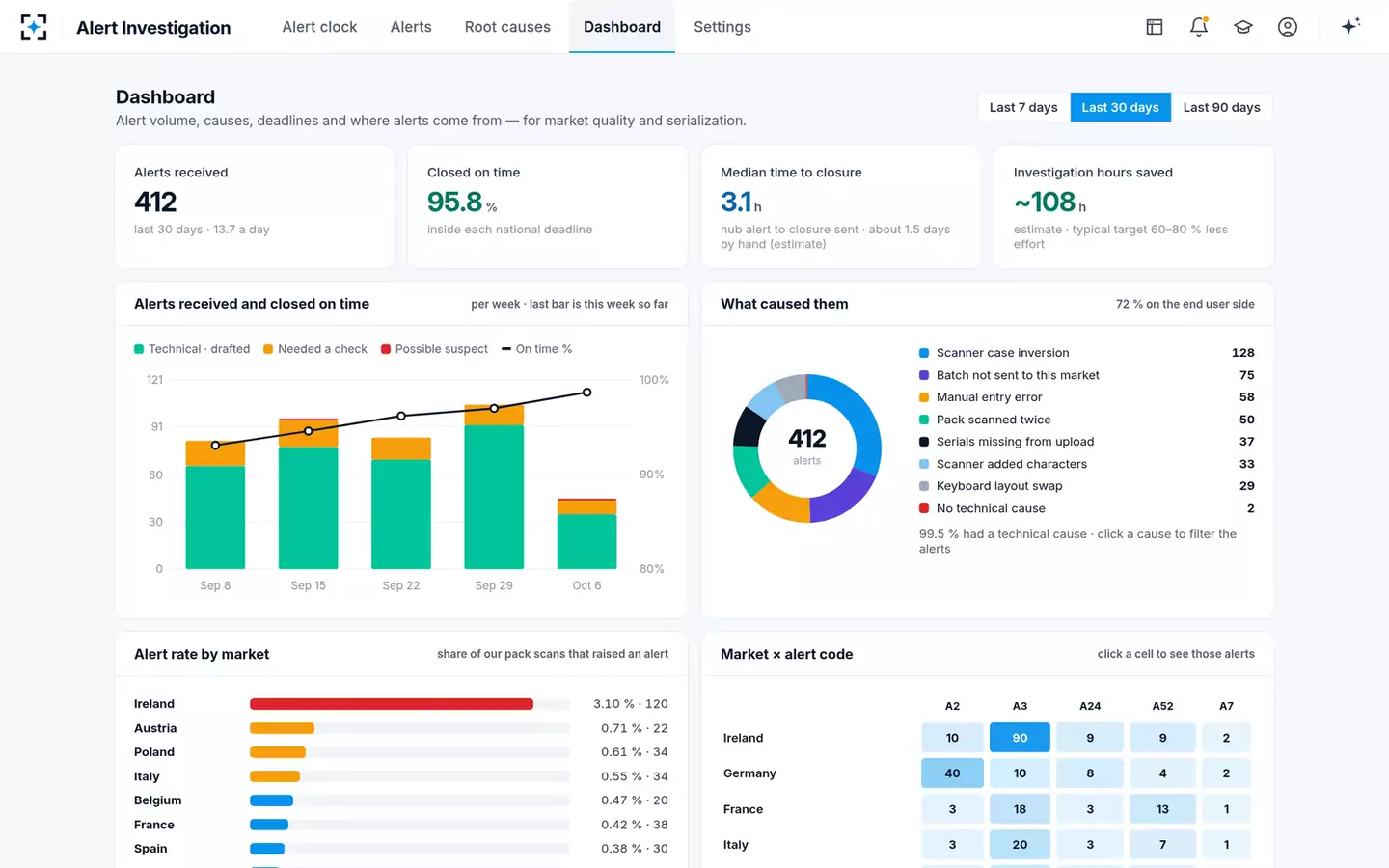Click the Closed on time 95.8% card
The width and height of the screenshot is (1389, 868).
click(548, 206)
